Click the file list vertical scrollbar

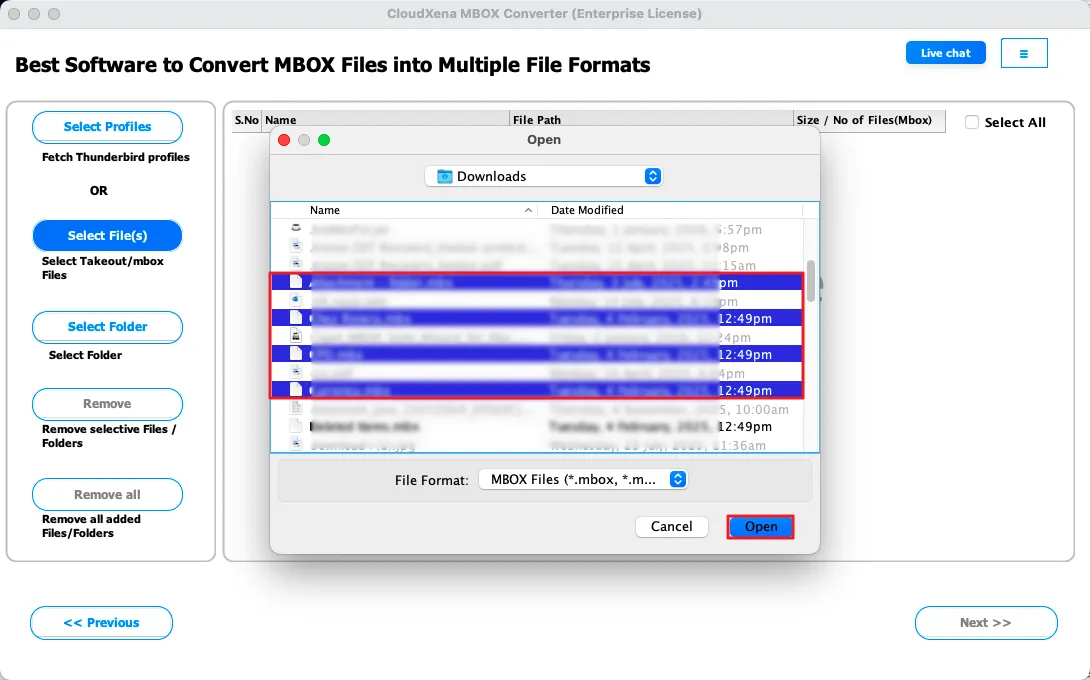811,273
